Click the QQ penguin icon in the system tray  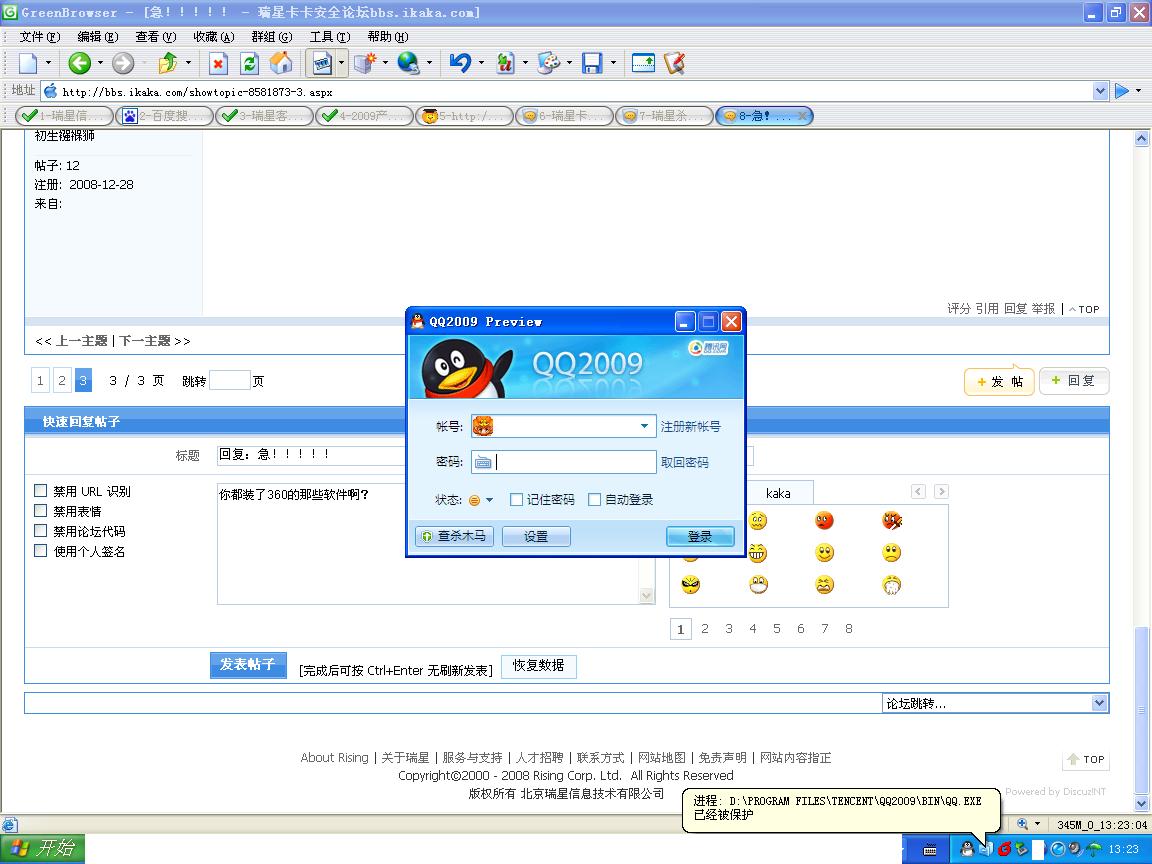coord(967,849)
